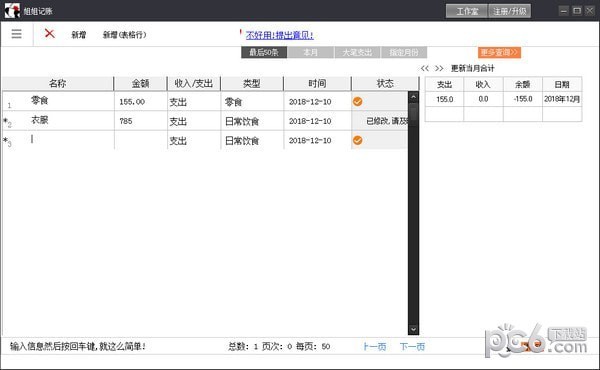Open 日常饮食 type cell in row 3
The width and height of the screenshot is (600, 370).
(x=252, y=140)
